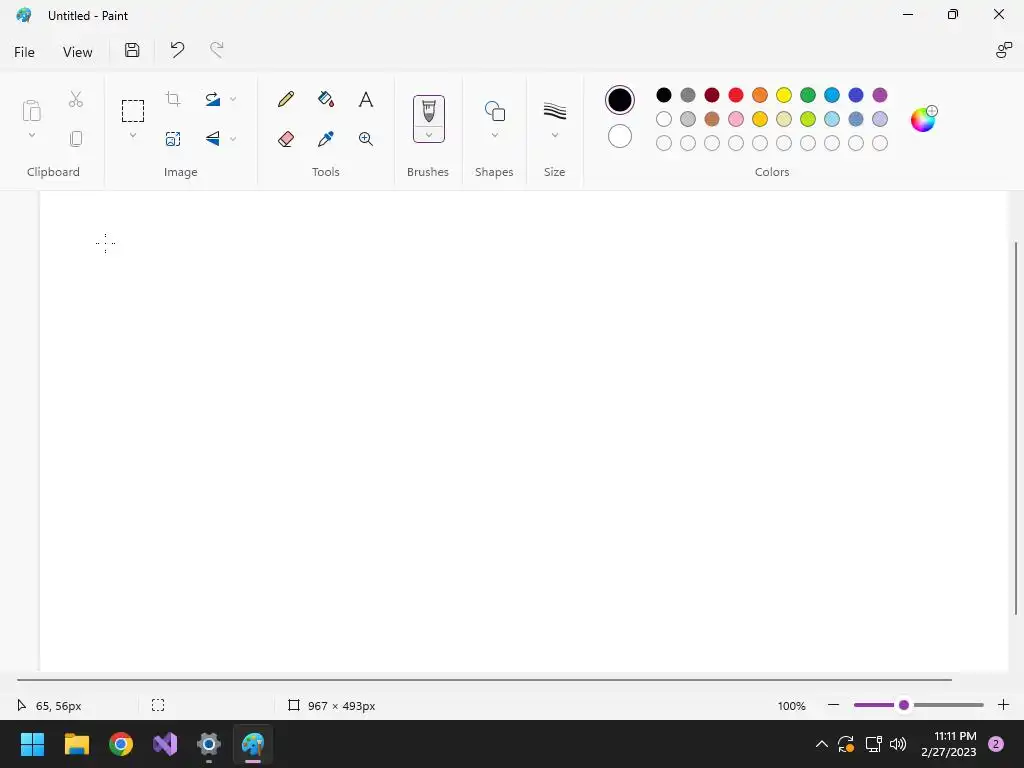Image resolution: width=1024 pixels, height=768 pixels.
Task: Open Settings gear app from the taskbar
Action: click(209, 744)
